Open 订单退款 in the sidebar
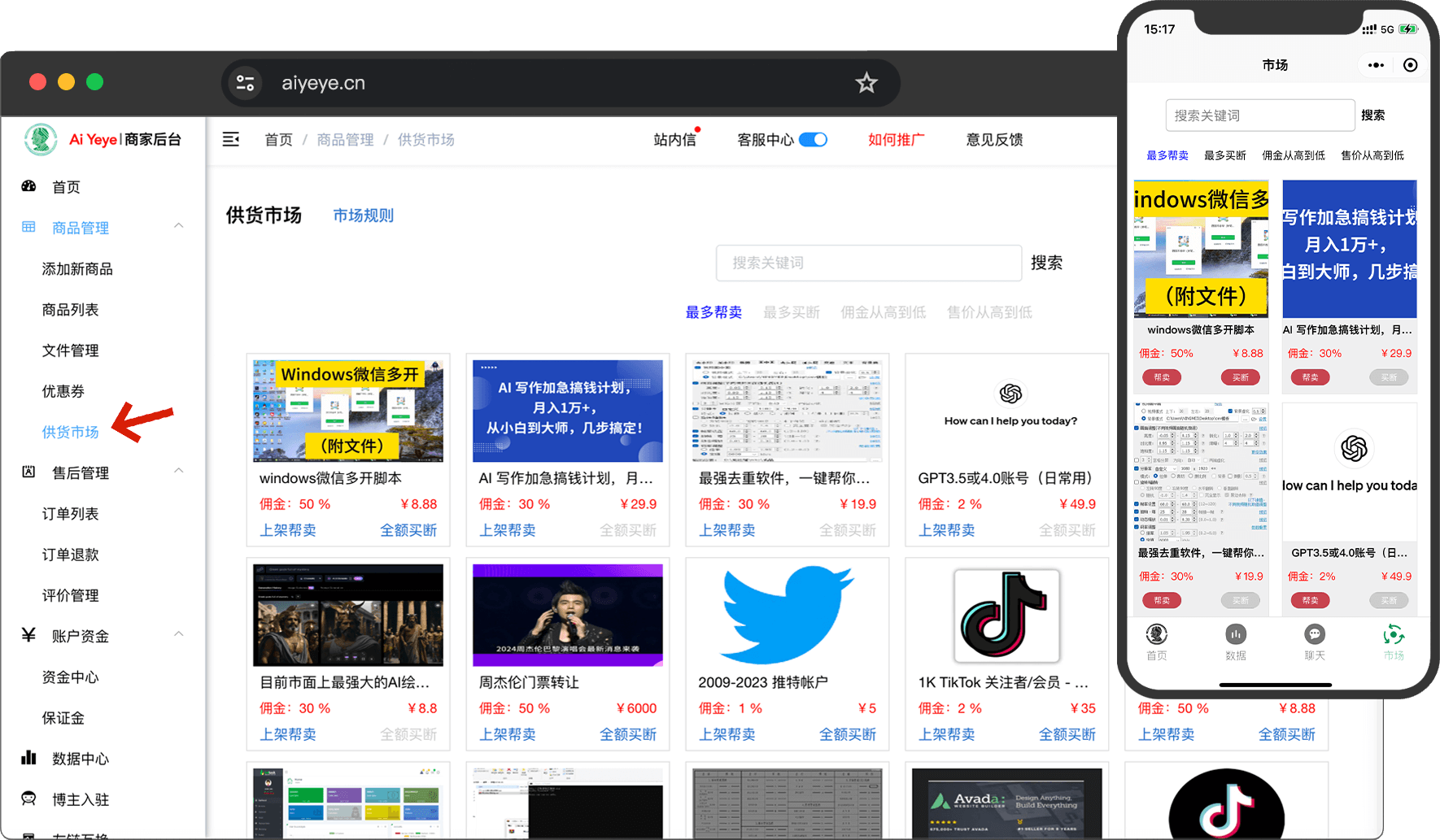This screenshot has height=840, width=1440. (70, 555)
